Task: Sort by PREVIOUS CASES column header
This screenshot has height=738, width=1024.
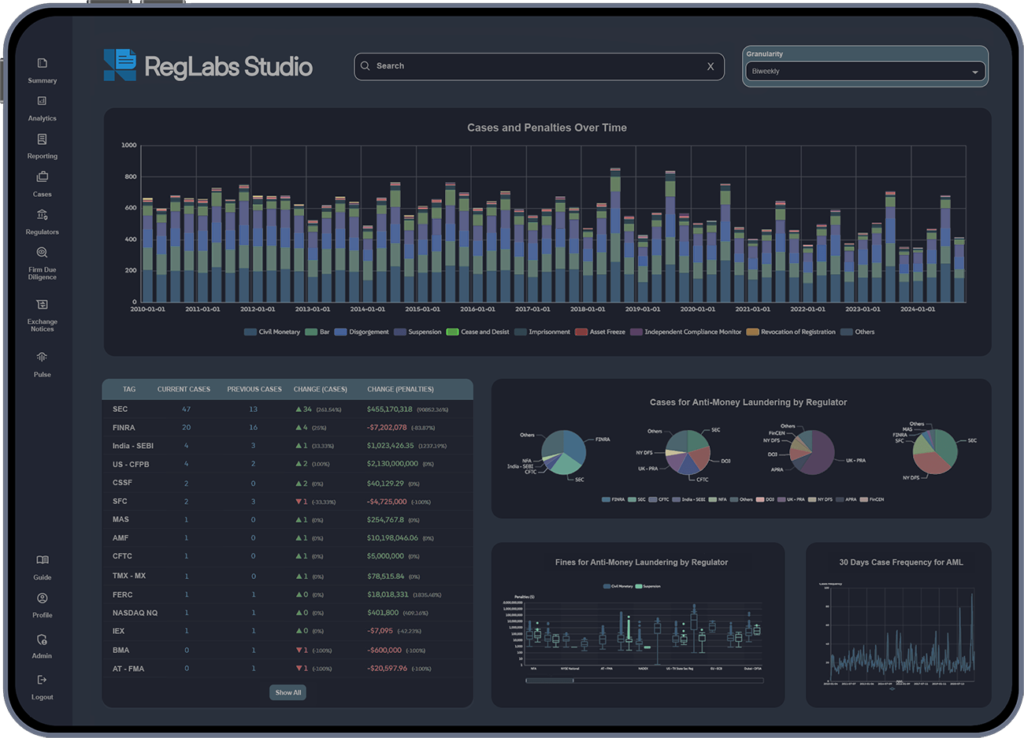Action: [254, 389]
